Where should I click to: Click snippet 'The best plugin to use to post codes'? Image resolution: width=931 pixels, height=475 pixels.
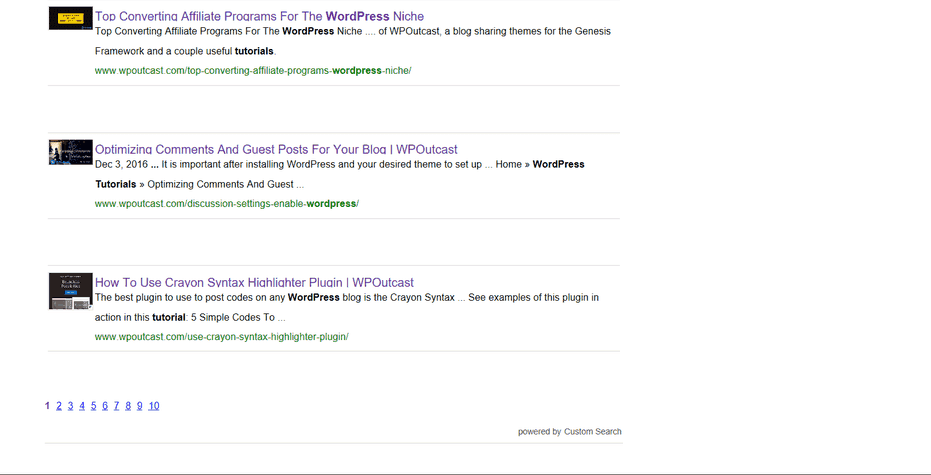pos(347,297)
